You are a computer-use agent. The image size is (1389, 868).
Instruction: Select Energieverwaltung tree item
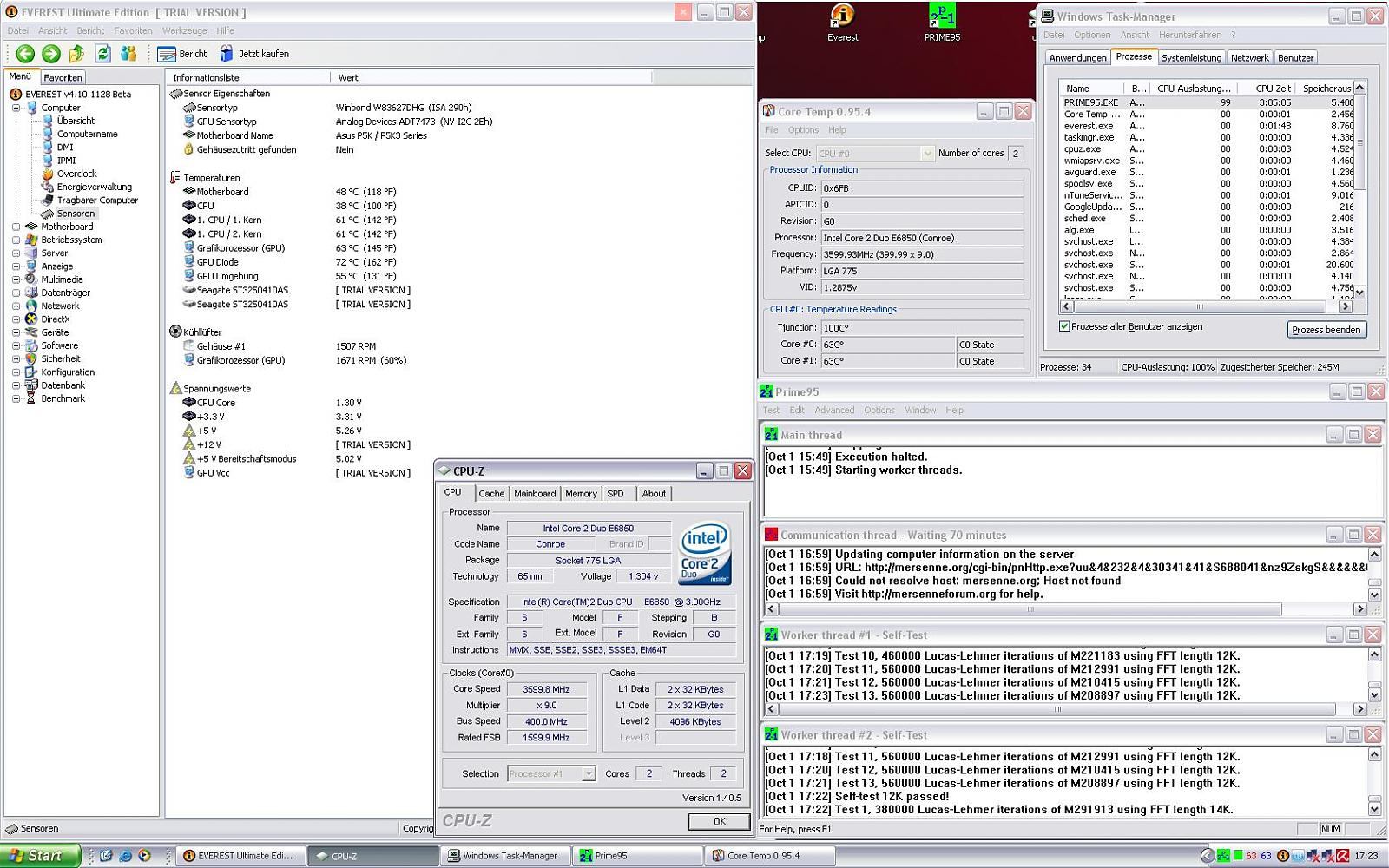(94, 187)
